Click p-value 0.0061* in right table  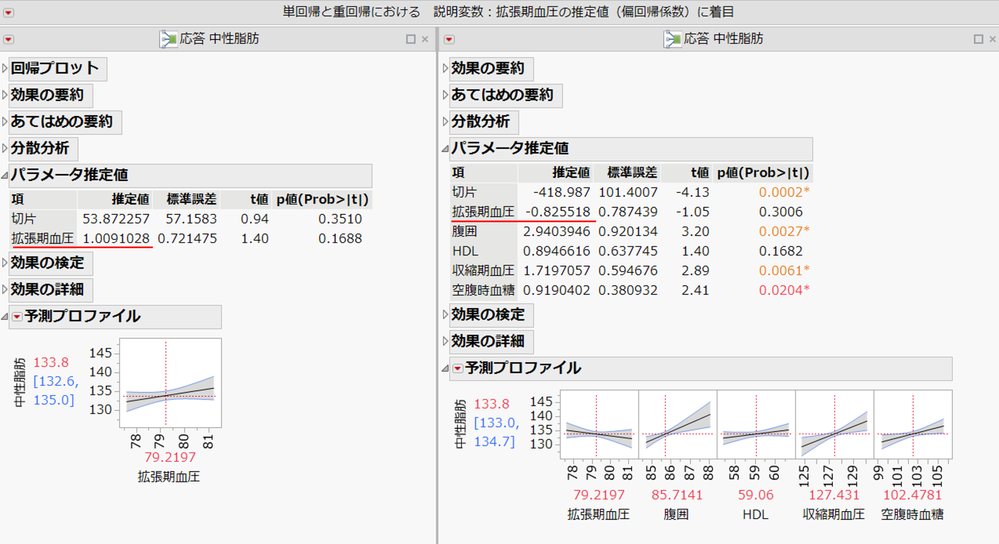[784, 271]
